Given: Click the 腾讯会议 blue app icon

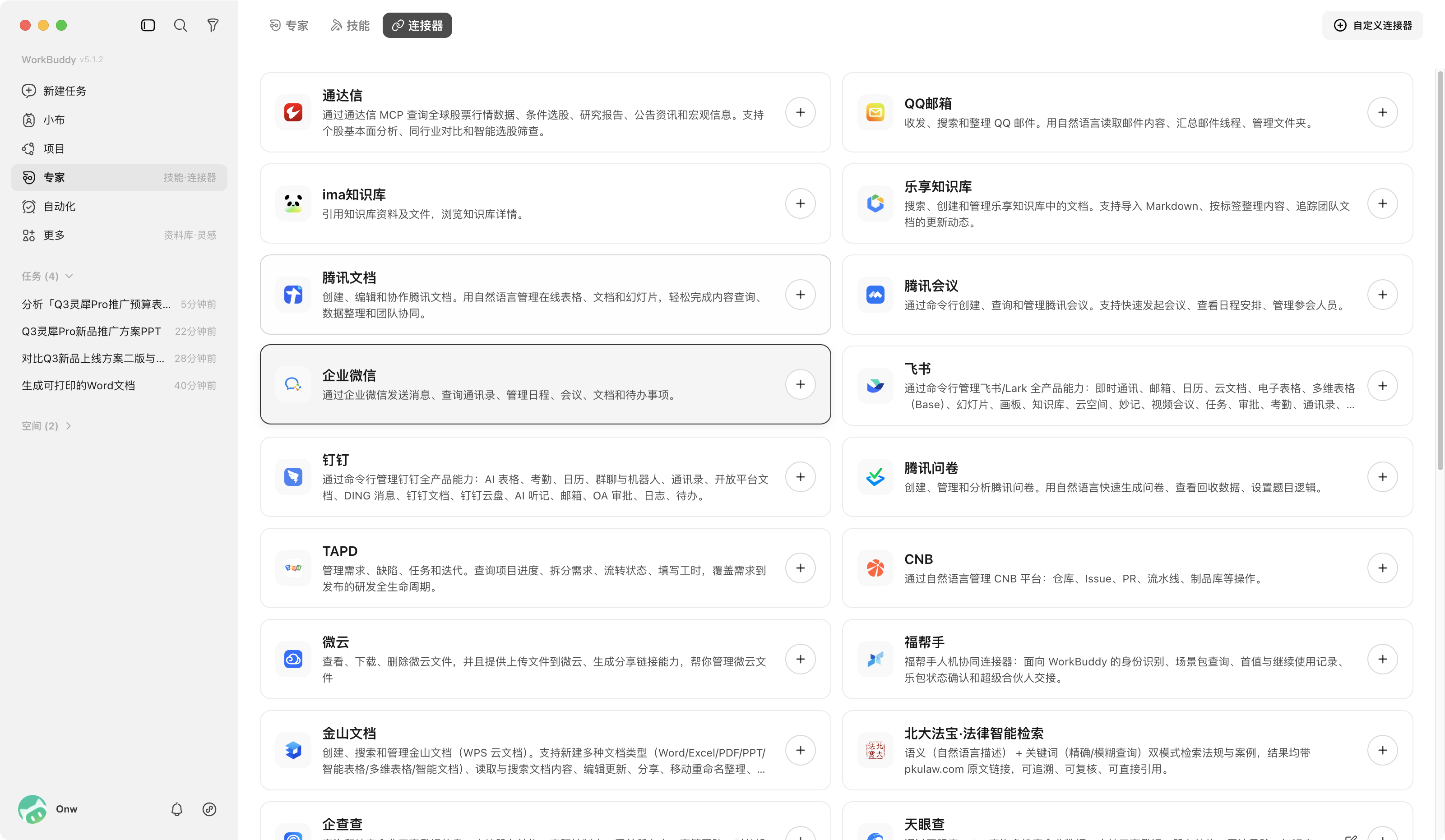Looking at the screenshot, I should 875,295.
